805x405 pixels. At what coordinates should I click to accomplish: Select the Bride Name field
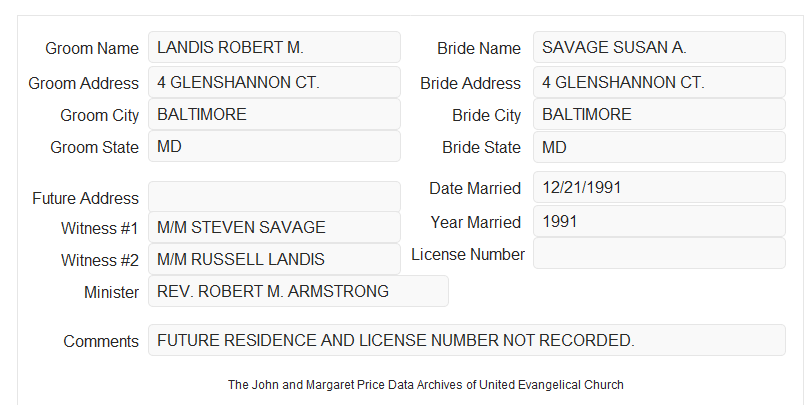point(659,47)
